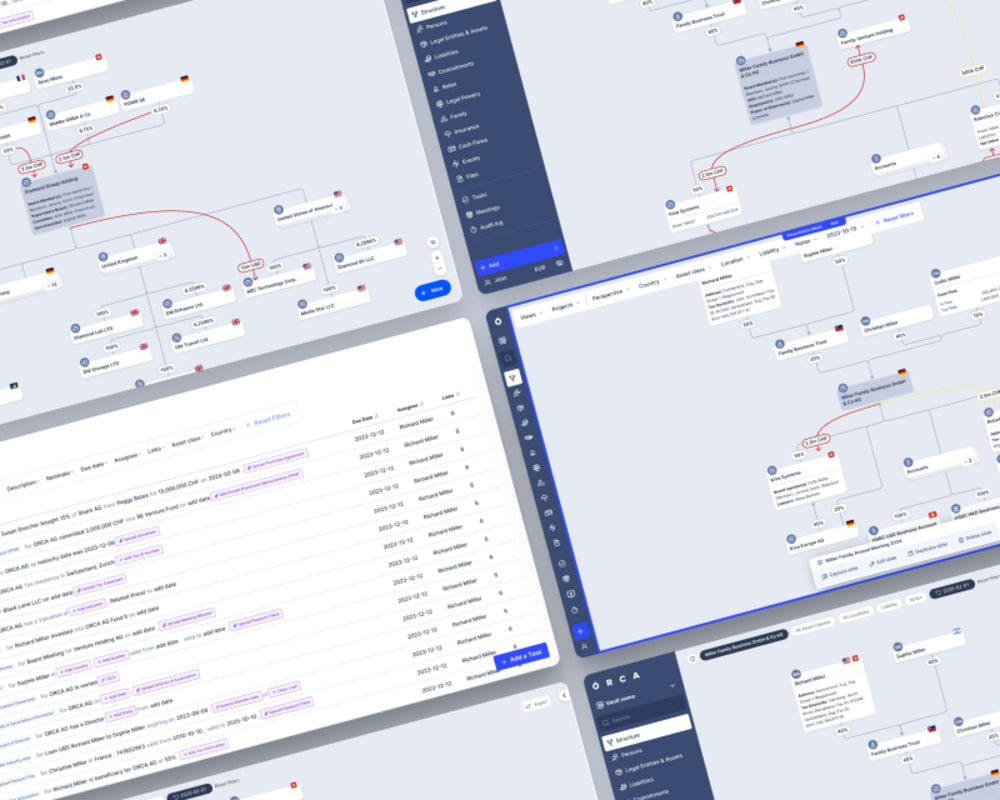Click the umbrella Insurance icon in collapsed sidebar
This screenshot has width=1000, height=800.
544,498
